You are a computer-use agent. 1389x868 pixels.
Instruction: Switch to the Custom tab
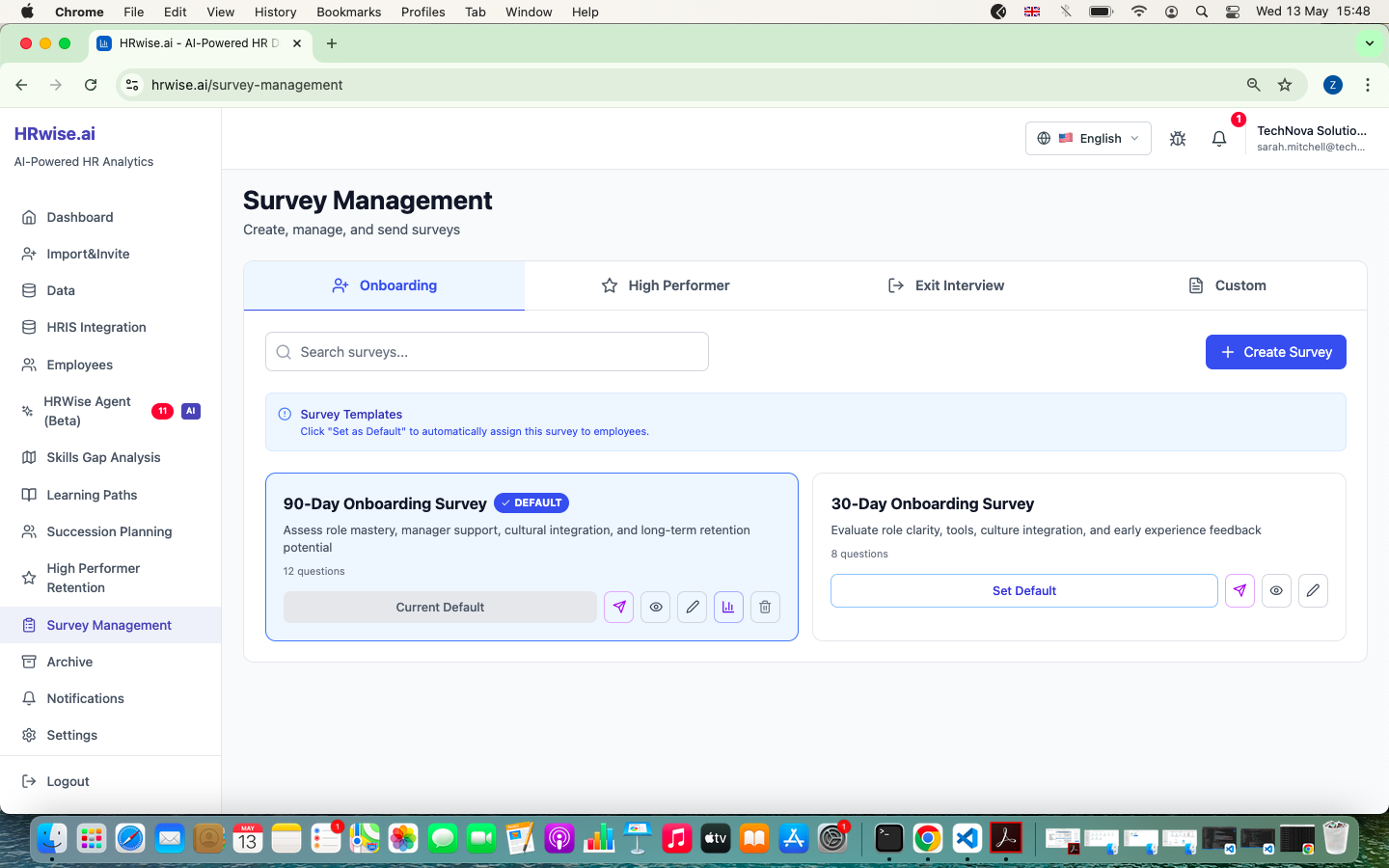pos(1226,285)
